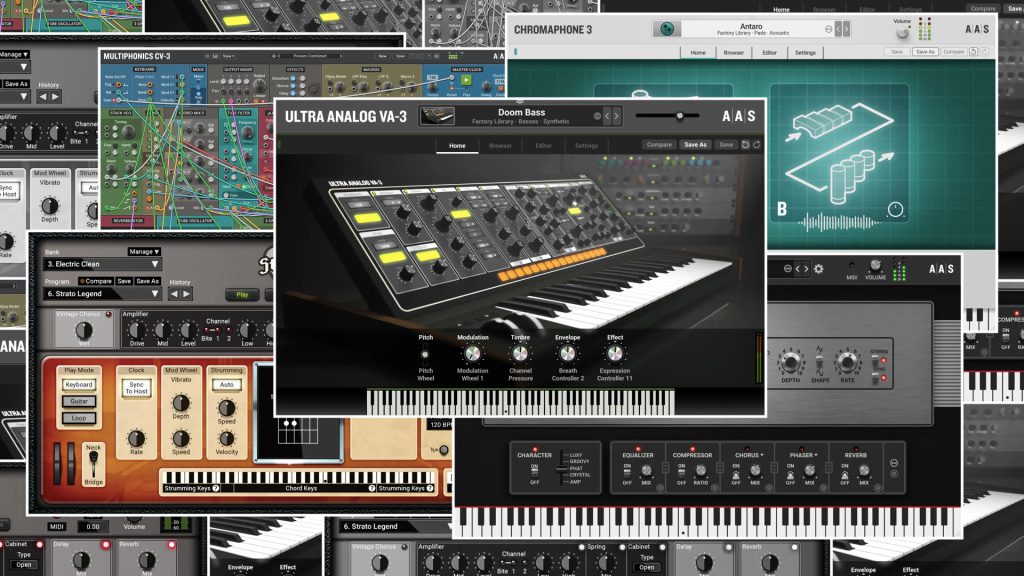Open Browser tab in Ultra Analog VA-3

pos(500,146)
